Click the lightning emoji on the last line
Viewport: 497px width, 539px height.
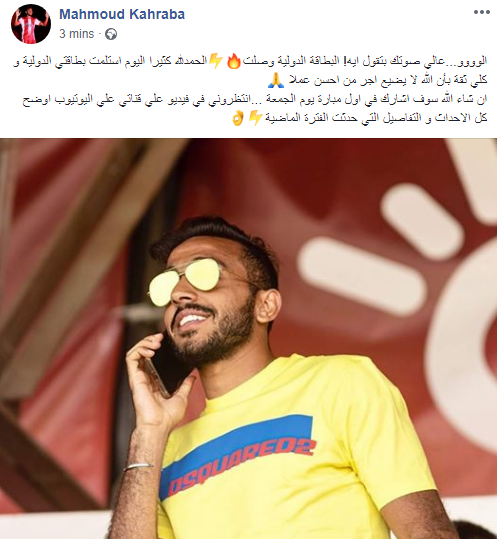pyautogui.click(x=255, y=118)
